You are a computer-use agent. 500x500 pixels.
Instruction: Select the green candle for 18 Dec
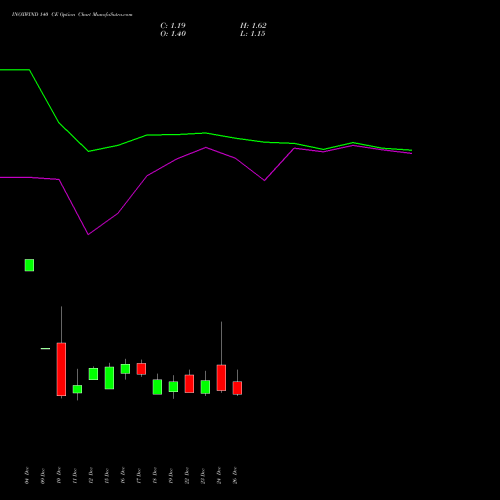pos(157,387)
